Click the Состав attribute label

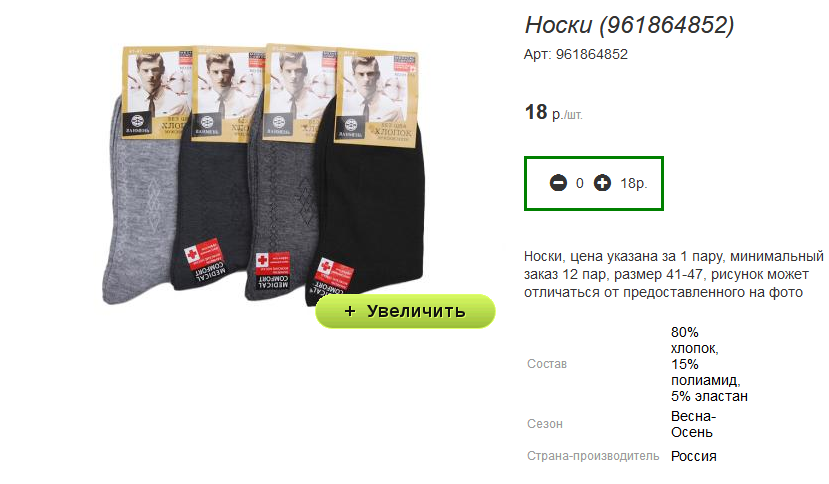click(547, 364)
